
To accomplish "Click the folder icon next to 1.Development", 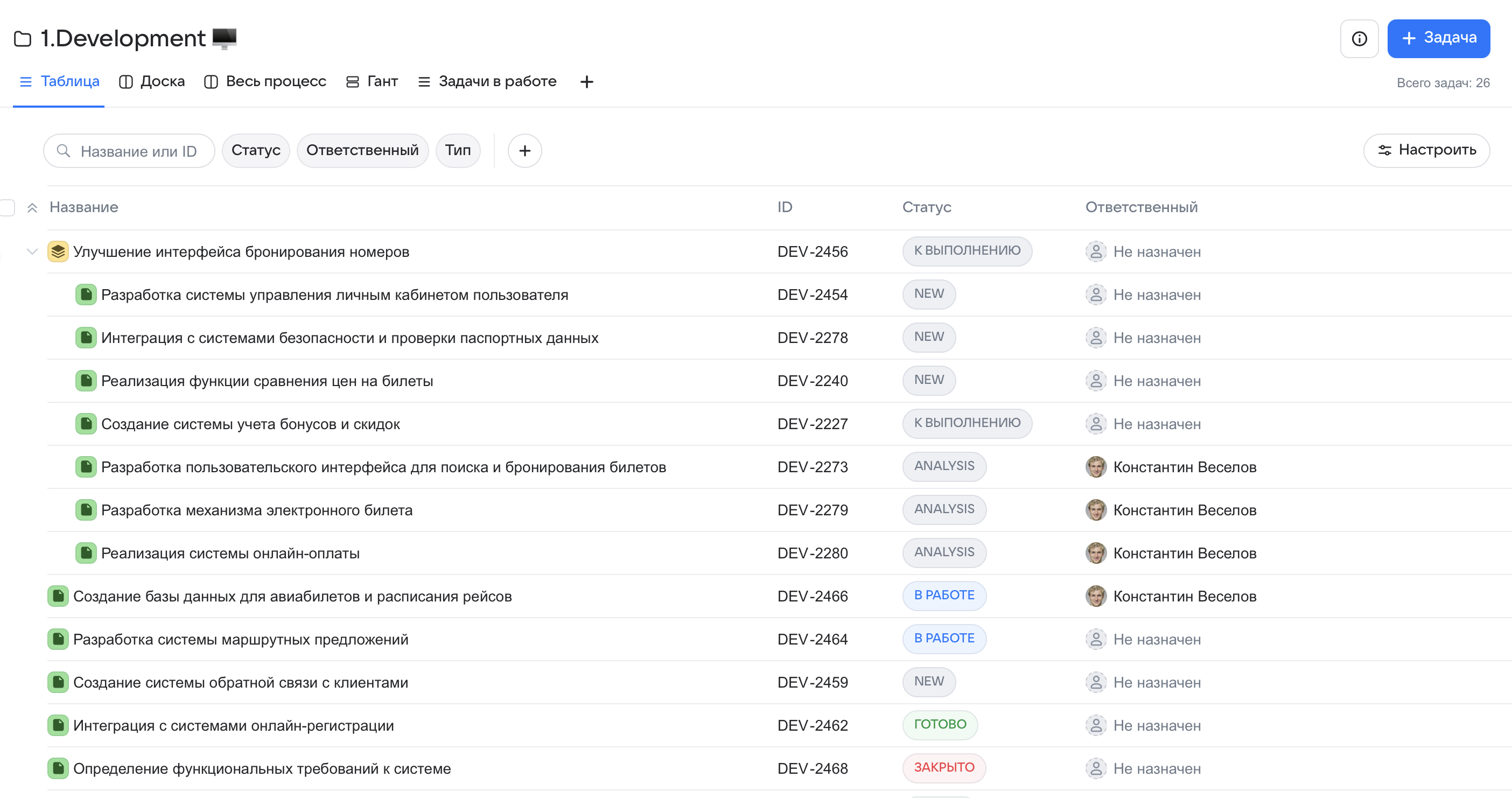I will [x=22, y=39].
